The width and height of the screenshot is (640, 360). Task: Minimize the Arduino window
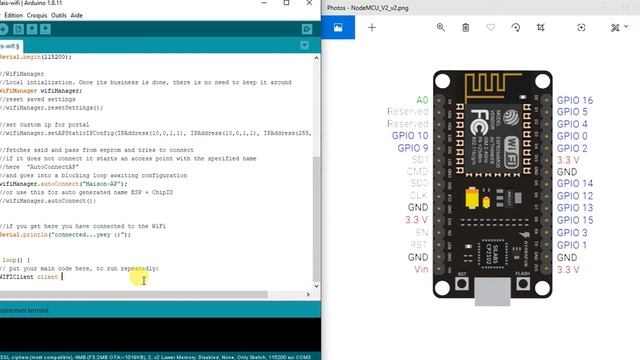click(264, 3)
